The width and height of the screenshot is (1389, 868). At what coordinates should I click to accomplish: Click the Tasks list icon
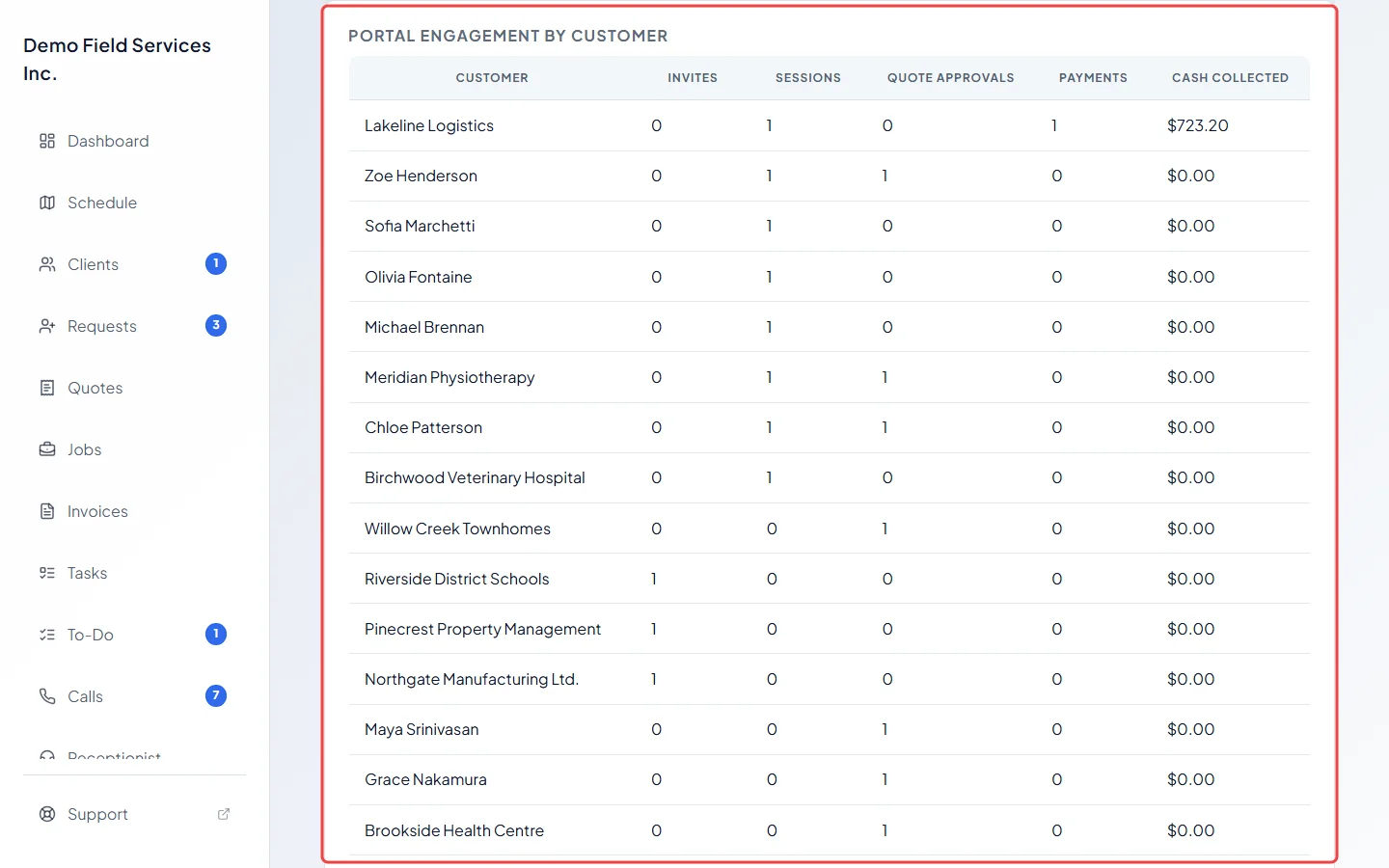[x=47, y=573]
